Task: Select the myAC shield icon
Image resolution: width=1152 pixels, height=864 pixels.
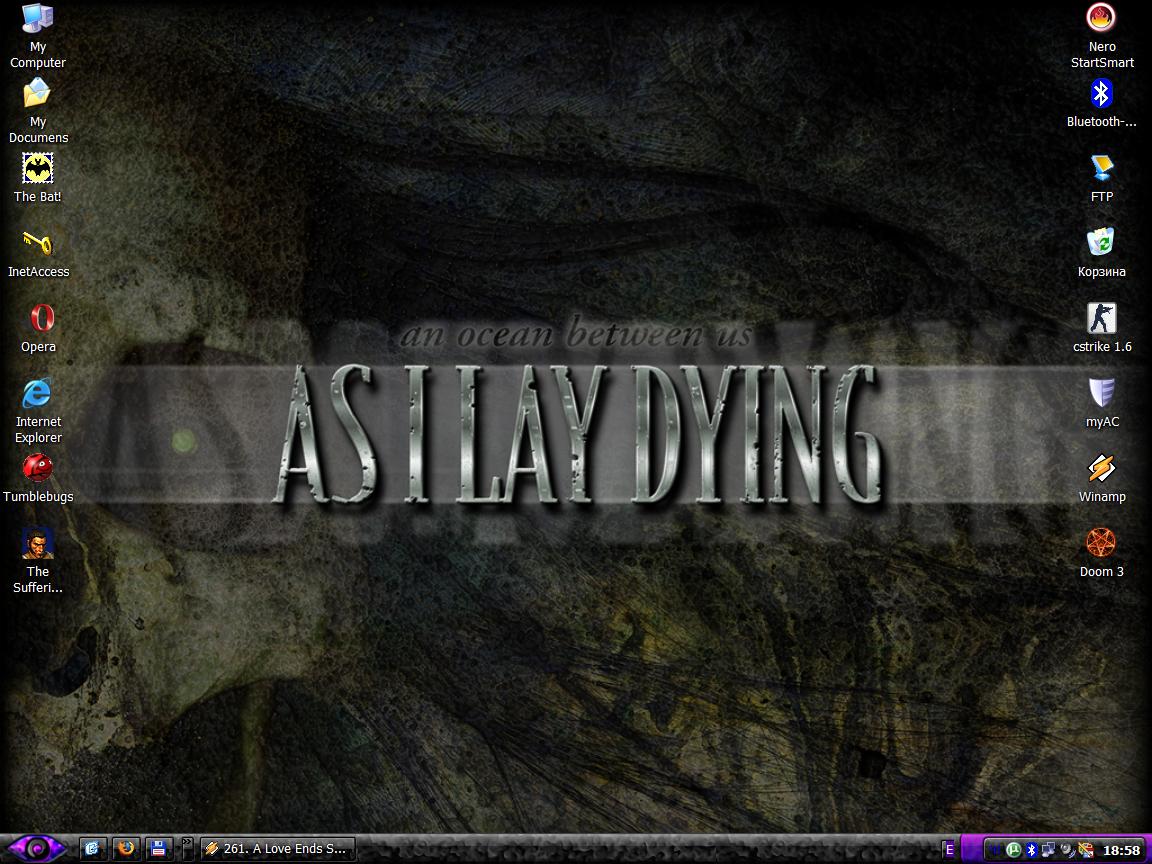Action: 1101,403
